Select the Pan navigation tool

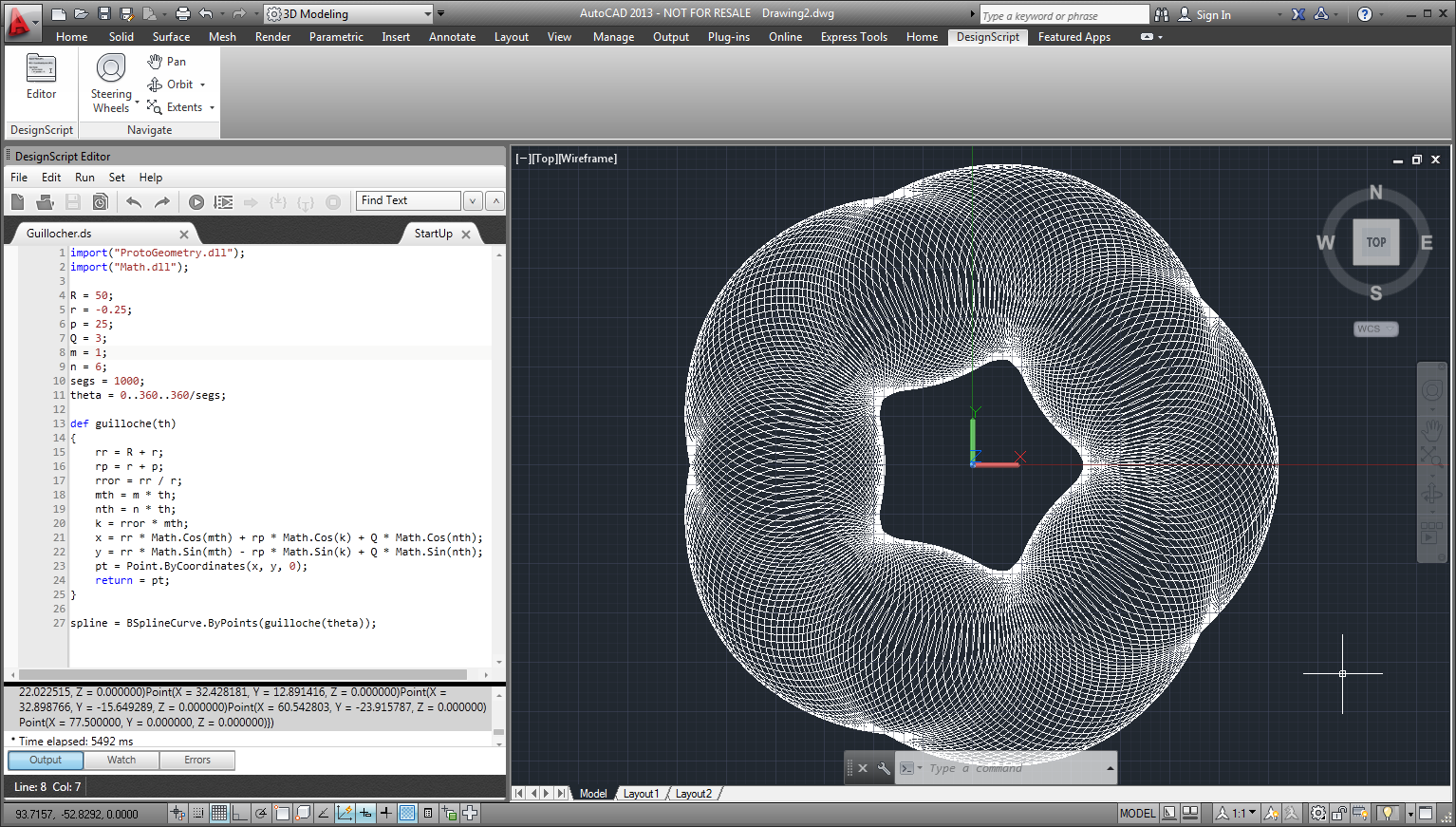[x=167, y=62]
